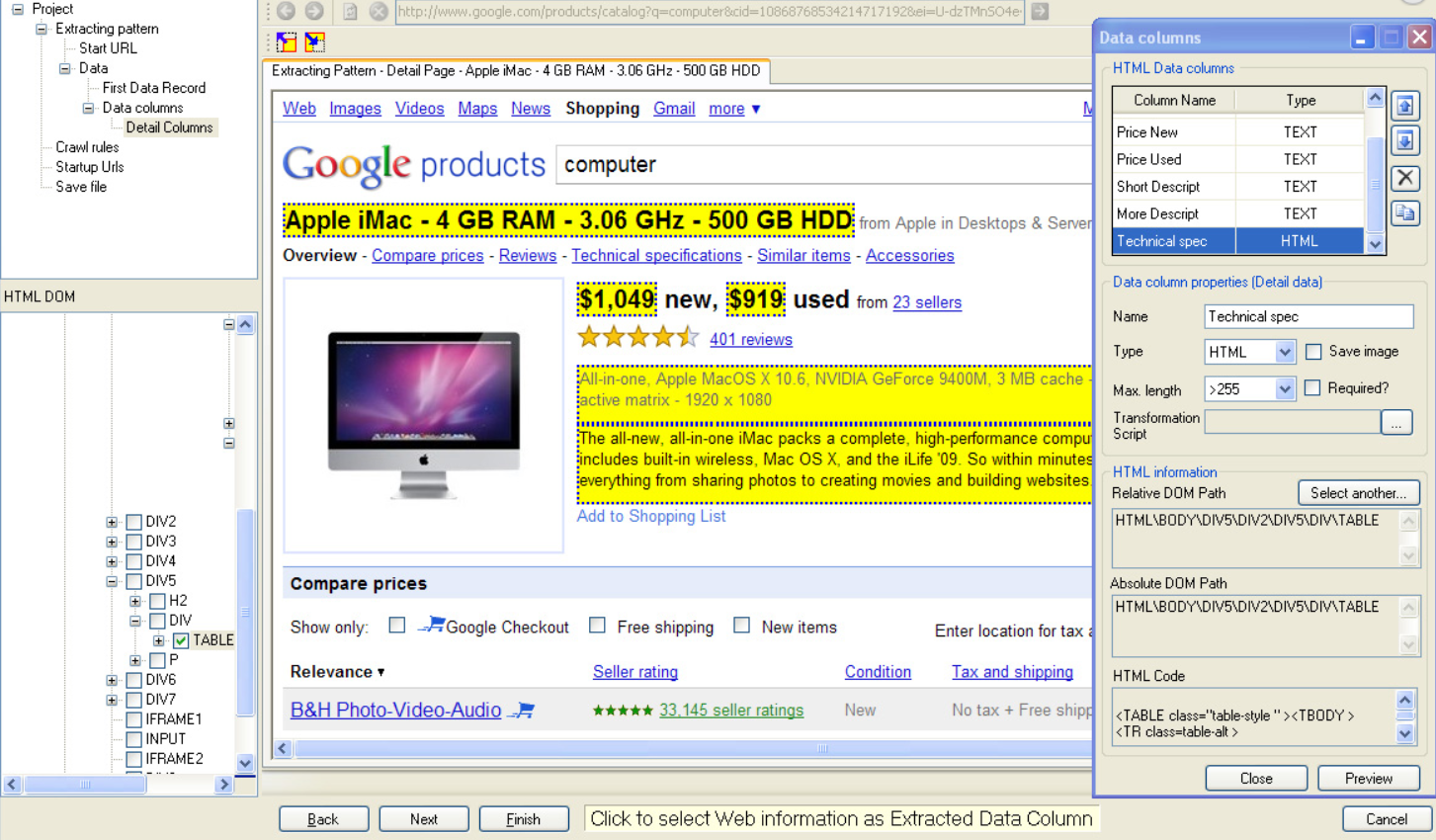This screenshot has height=840, width=1436.
Task: Select First Data Record tree item
Action: click(154, 88)
